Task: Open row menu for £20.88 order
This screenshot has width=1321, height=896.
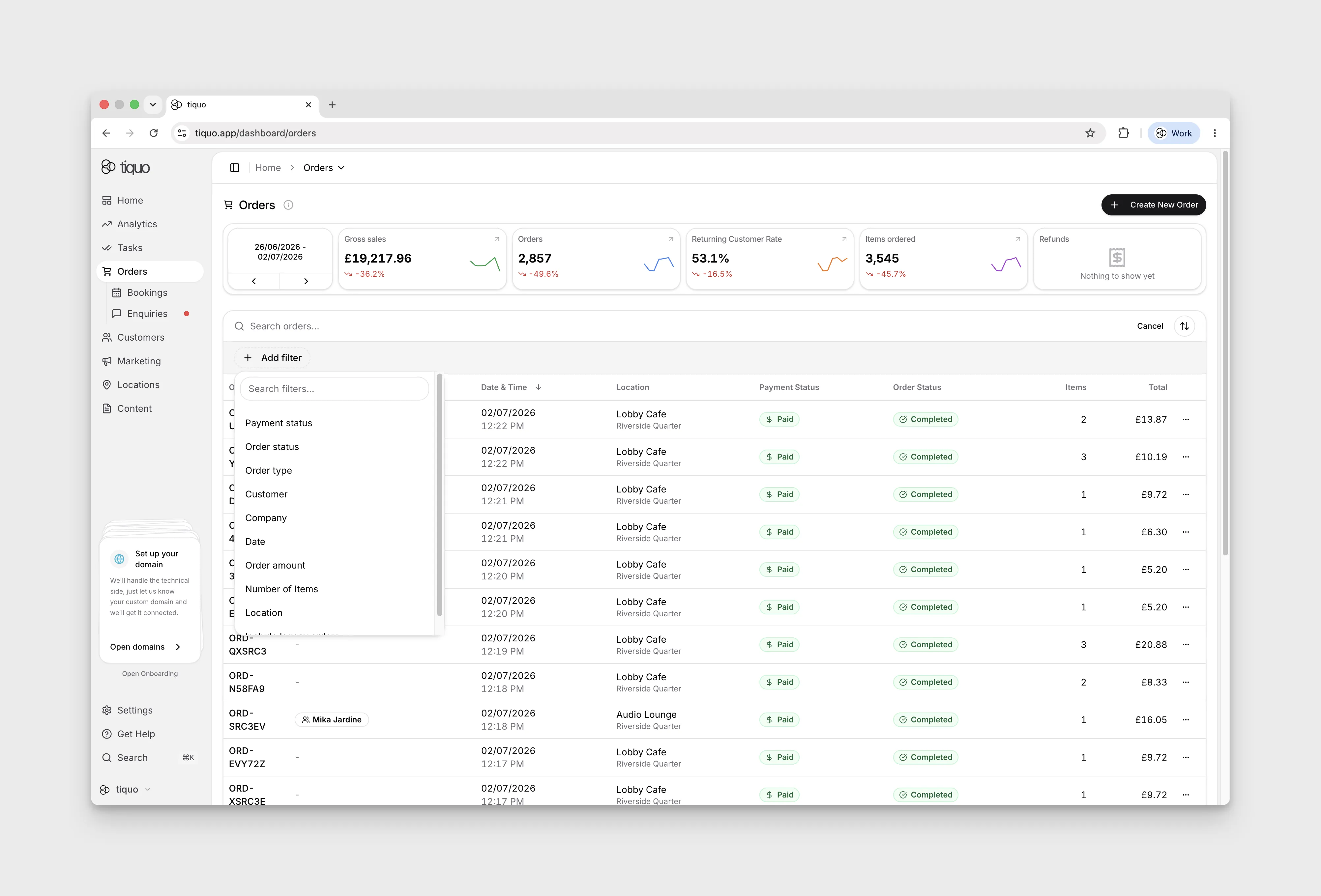Action: 1186,644
